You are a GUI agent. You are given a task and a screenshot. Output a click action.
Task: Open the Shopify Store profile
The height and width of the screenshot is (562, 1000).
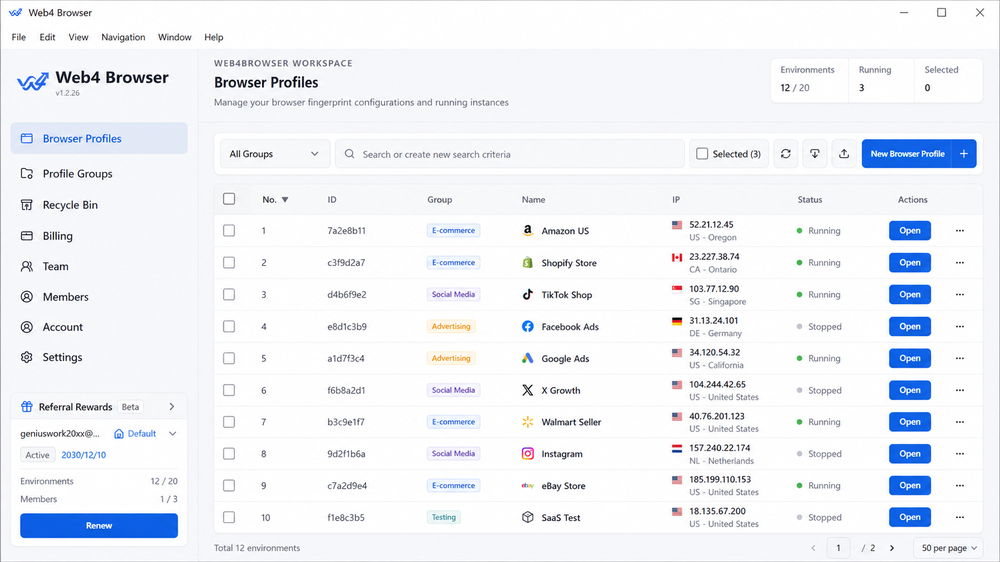click(x=909, y=262)
